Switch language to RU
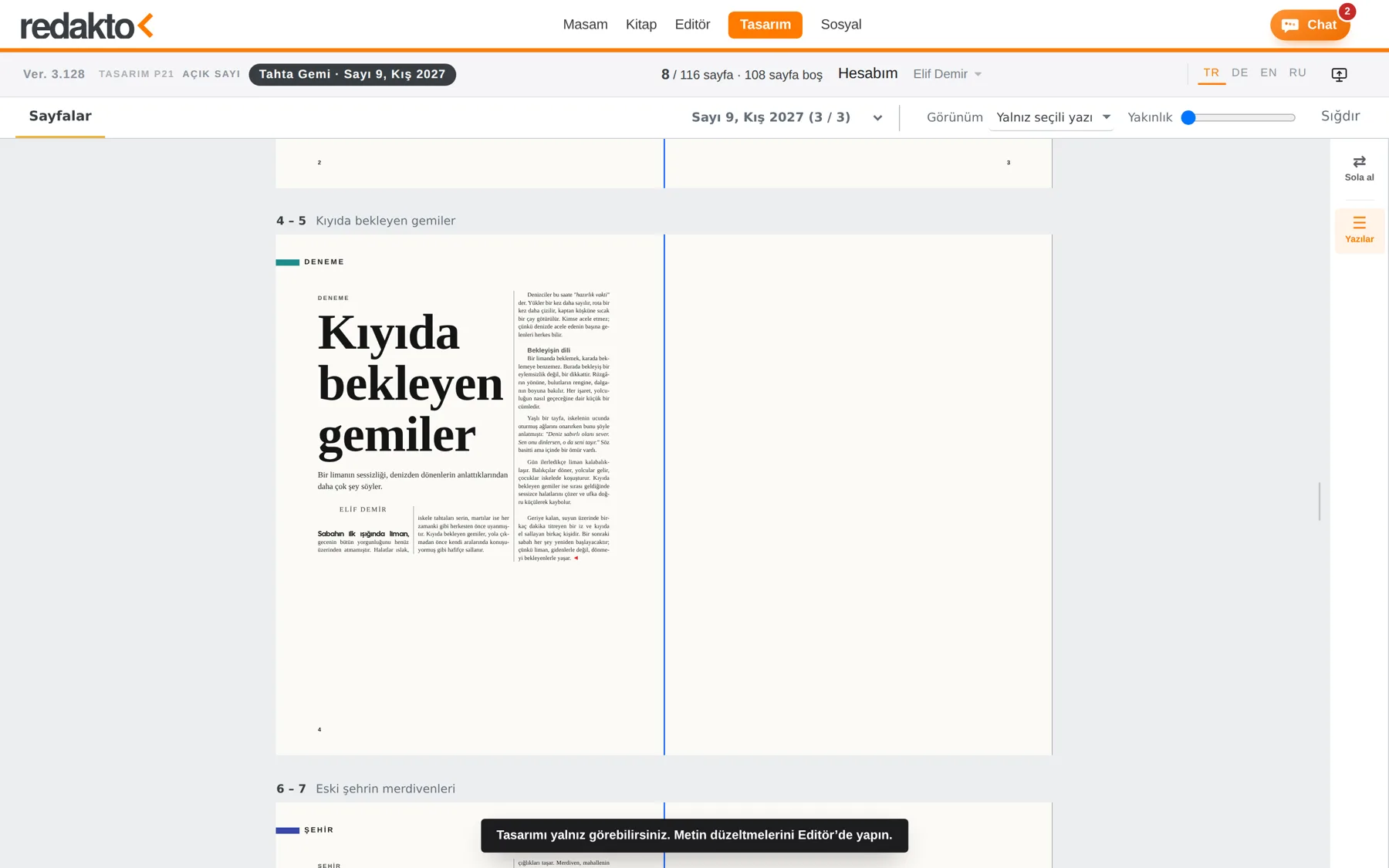The width and height of the screenshot is (1389, 868). click(1297, 73)
